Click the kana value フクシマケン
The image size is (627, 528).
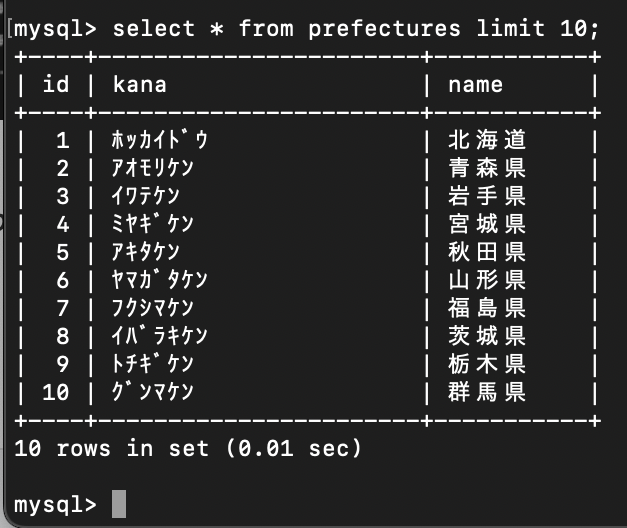pyautogui.click(x=153, y=308)
